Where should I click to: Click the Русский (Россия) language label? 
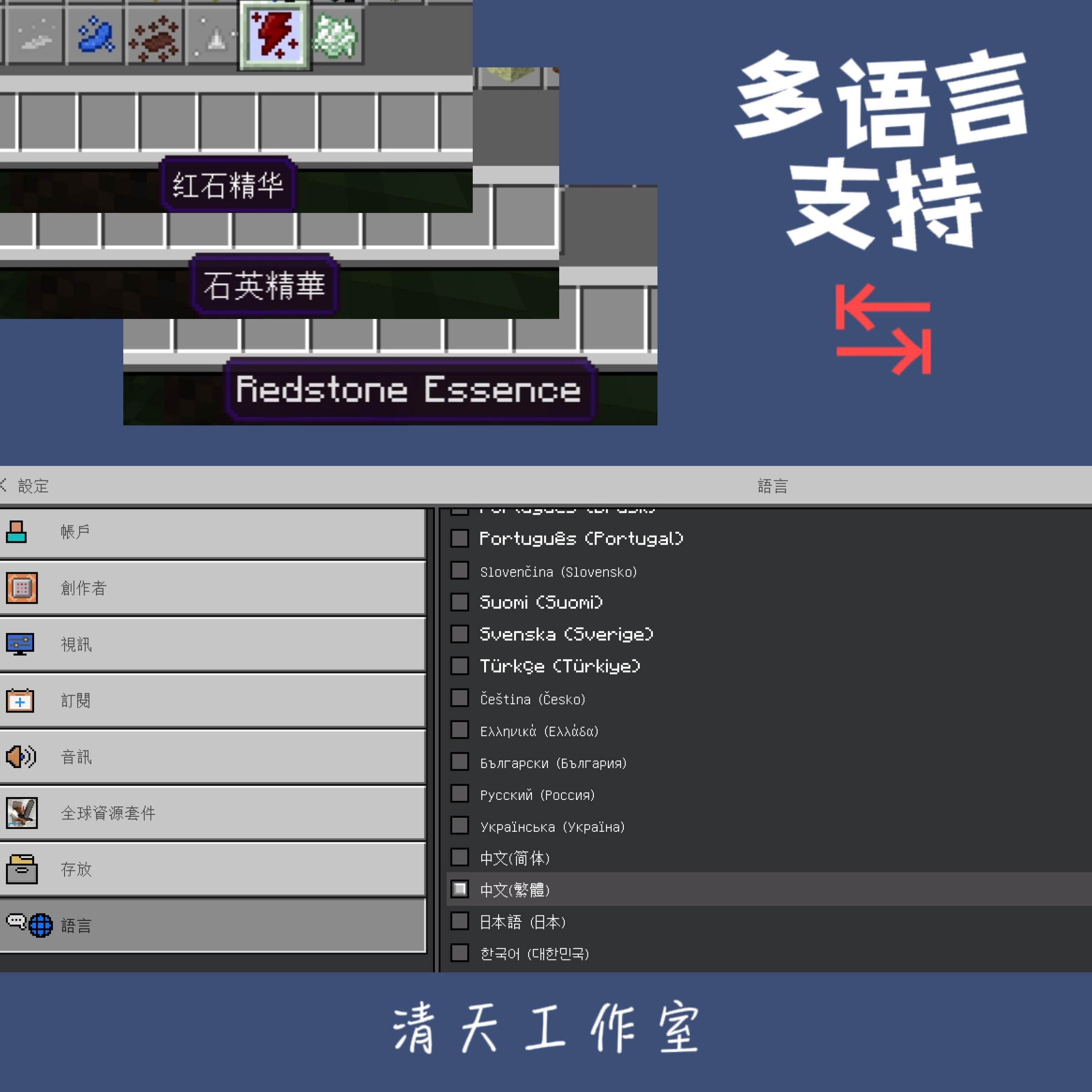537,795
